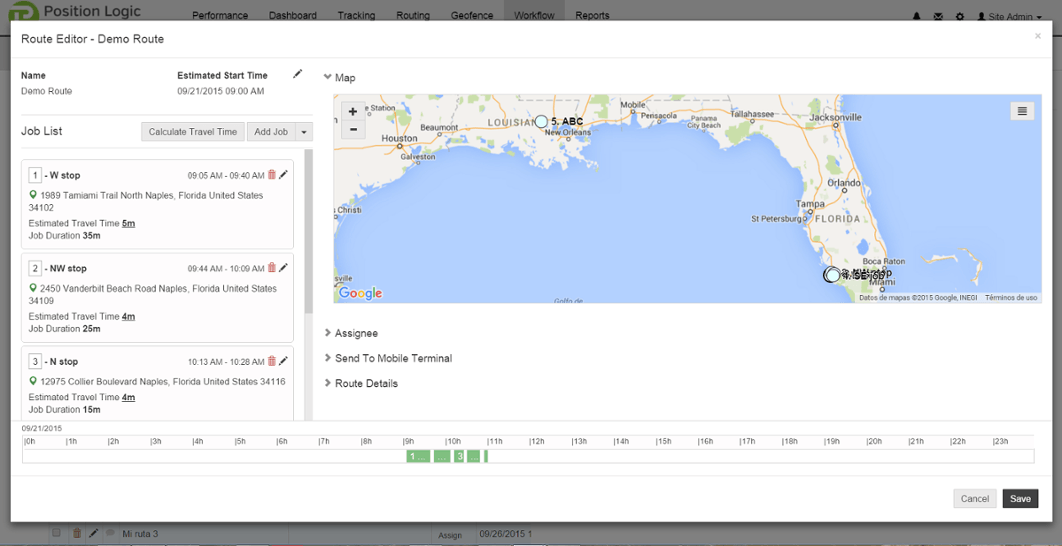1062x546 pixels.
Task: Select the 5. ABC map marker
Action: point(541,122)
